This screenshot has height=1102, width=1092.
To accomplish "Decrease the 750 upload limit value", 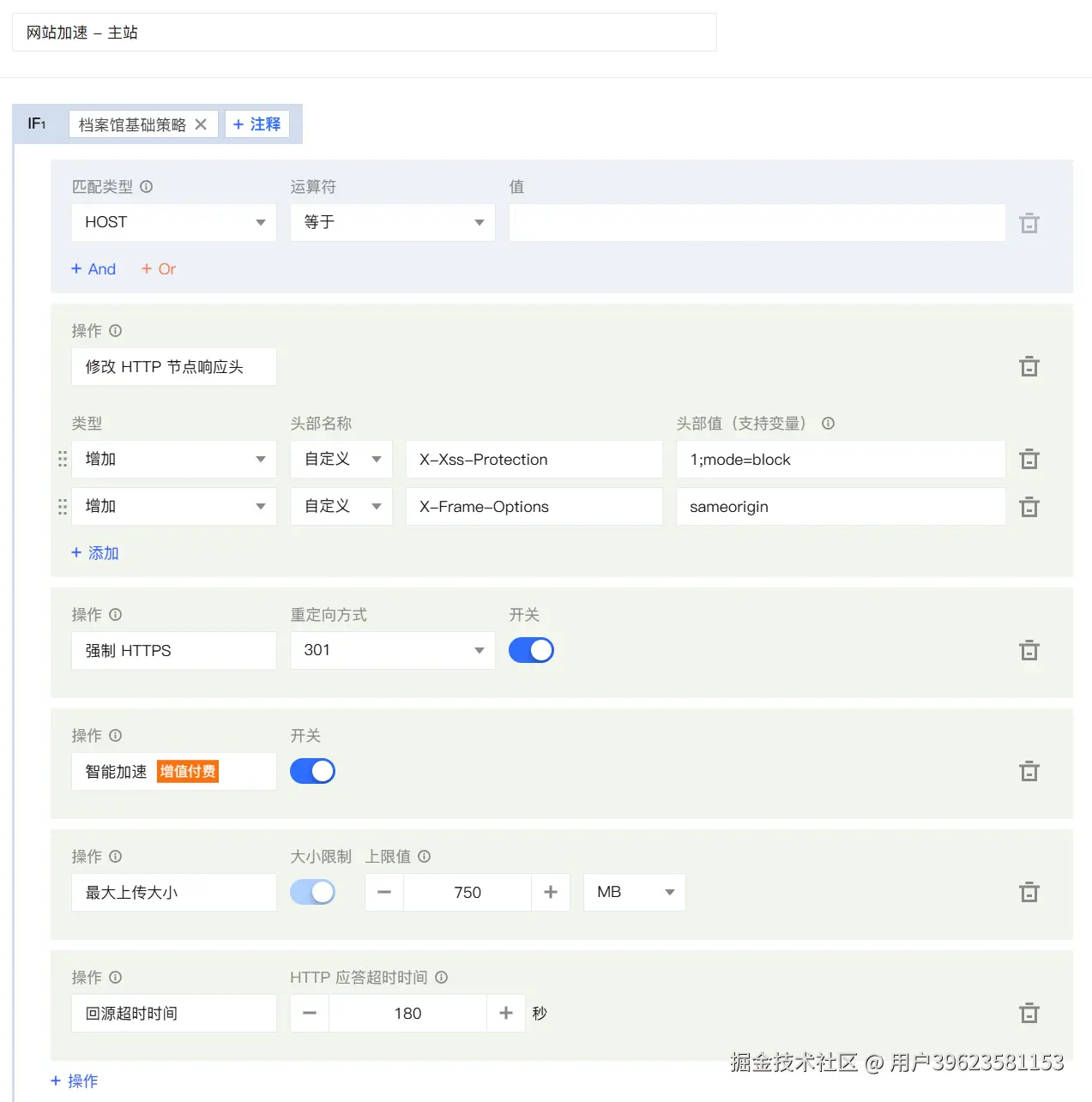I will point(384,892).
